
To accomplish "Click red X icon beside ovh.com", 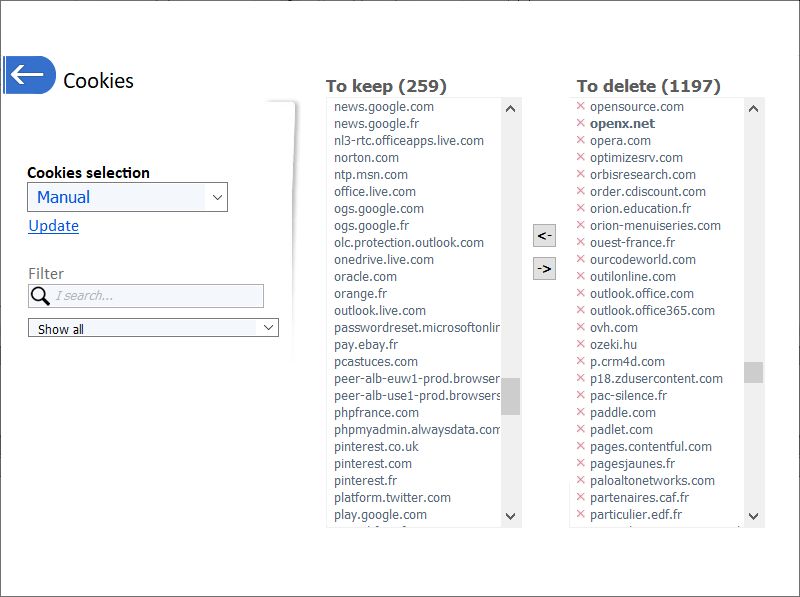I will 580,327.
